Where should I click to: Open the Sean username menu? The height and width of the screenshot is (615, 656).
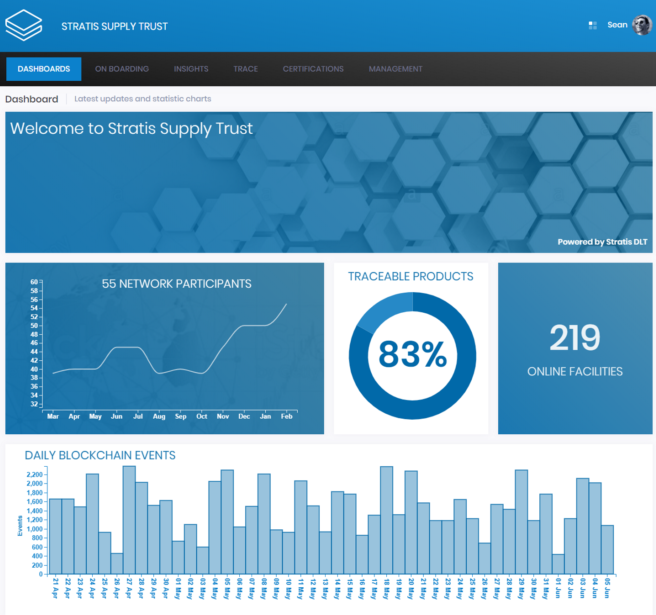pyautogui.click(x=617, y=25)
